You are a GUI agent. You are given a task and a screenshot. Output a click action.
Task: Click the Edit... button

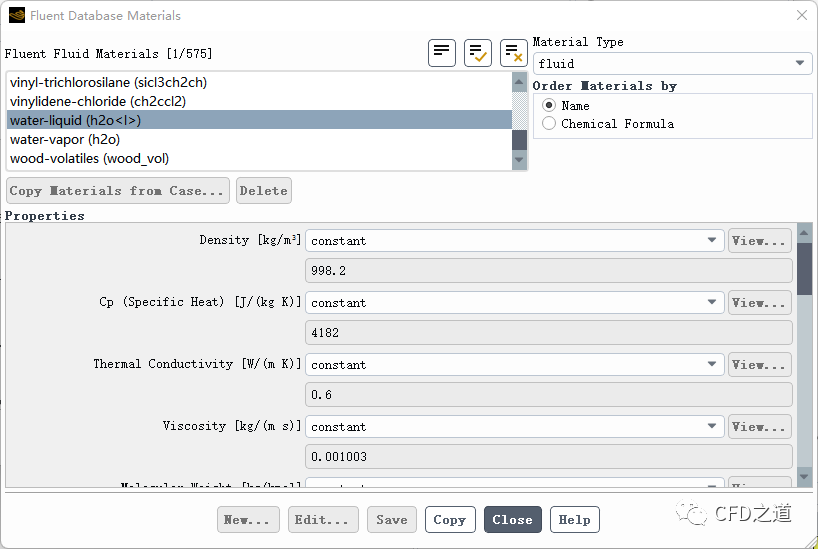pyautogui.click(x=323, y=520)
